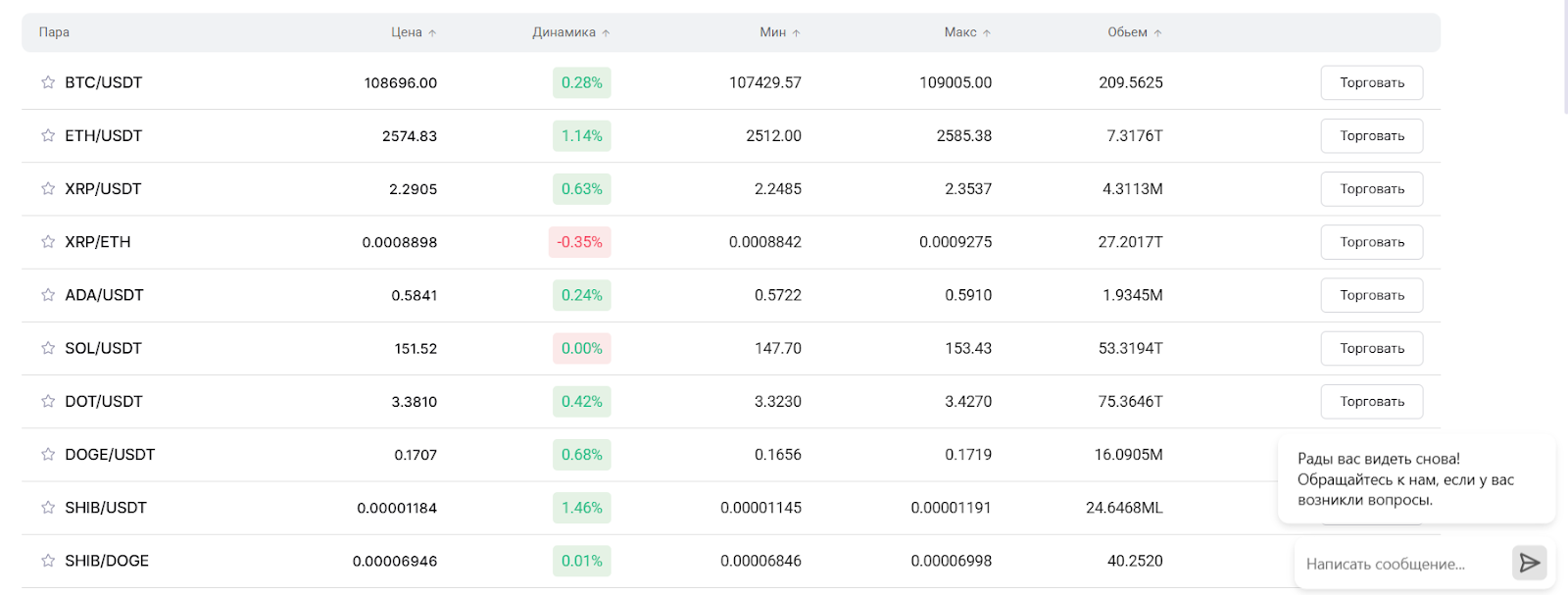Click SHIB/DOGE volume 40.2520
Viewport: 1568px width, 595px height.
(1135, 560)
